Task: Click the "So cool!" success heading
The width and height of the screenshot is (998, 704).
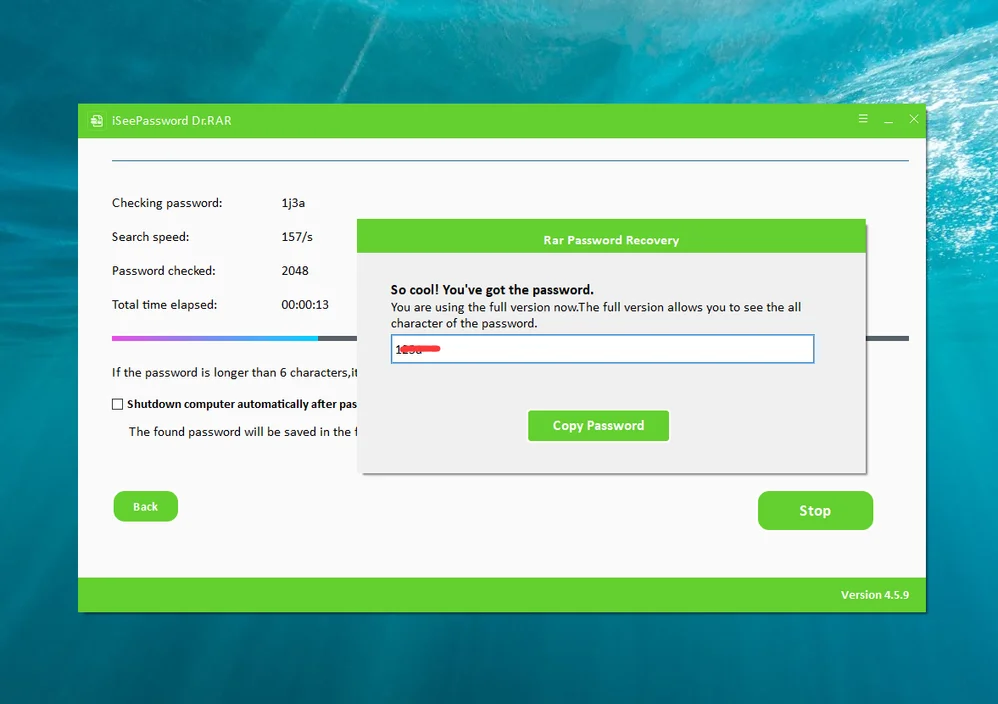Action: click(x=491, y=290)
